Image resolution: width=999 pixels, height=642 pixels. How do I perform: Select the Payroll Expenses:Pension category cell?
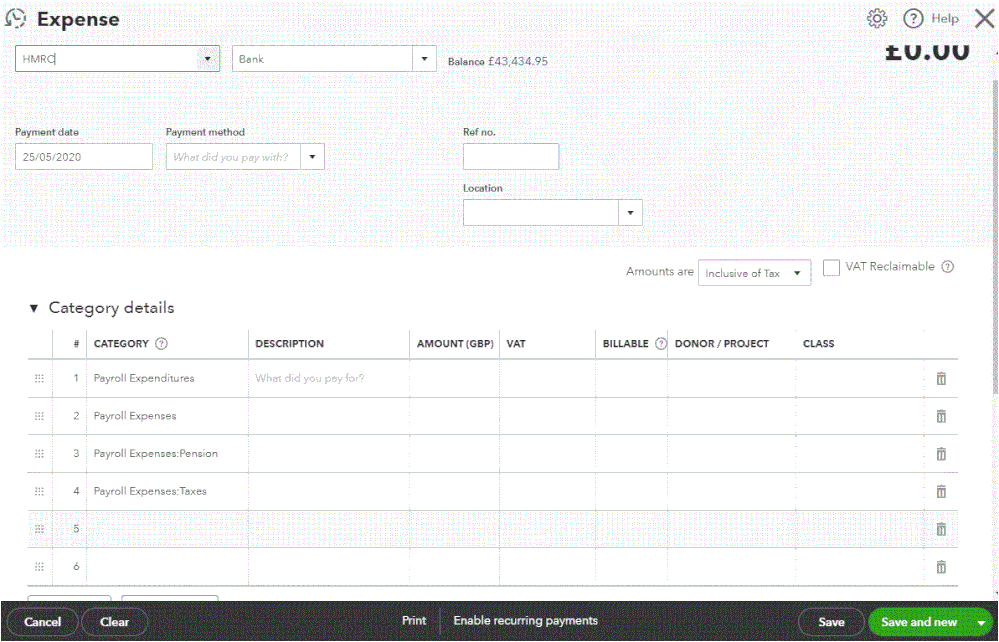pos(167,453)
